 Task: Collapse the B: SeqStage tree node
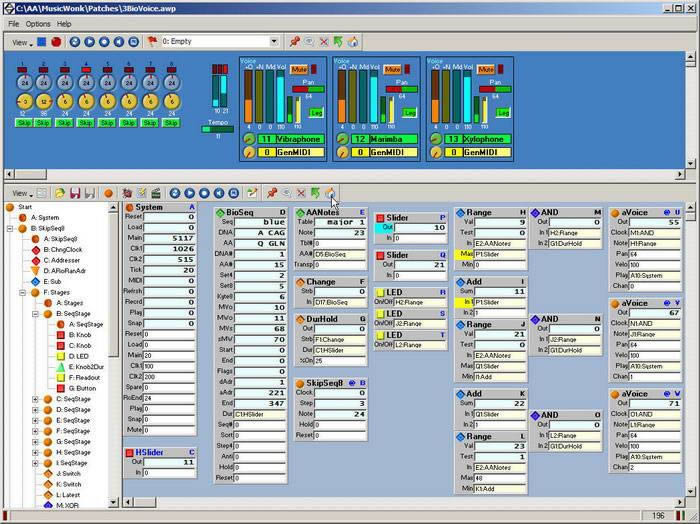[x=35, y=314]
